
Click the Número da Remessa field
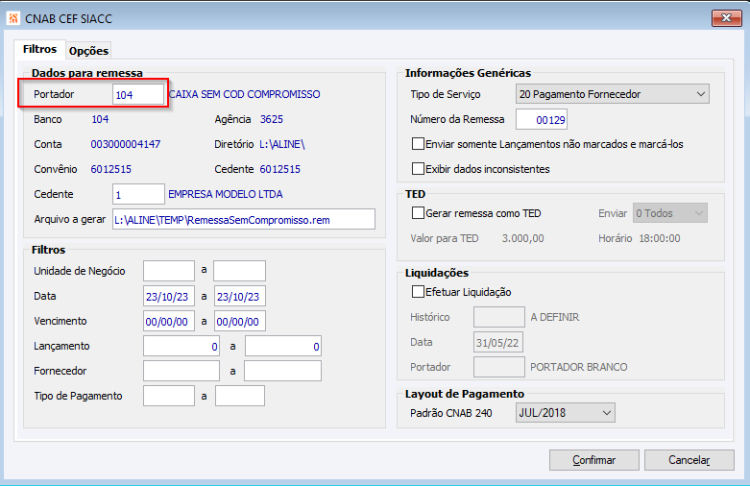tap(541, 120)
